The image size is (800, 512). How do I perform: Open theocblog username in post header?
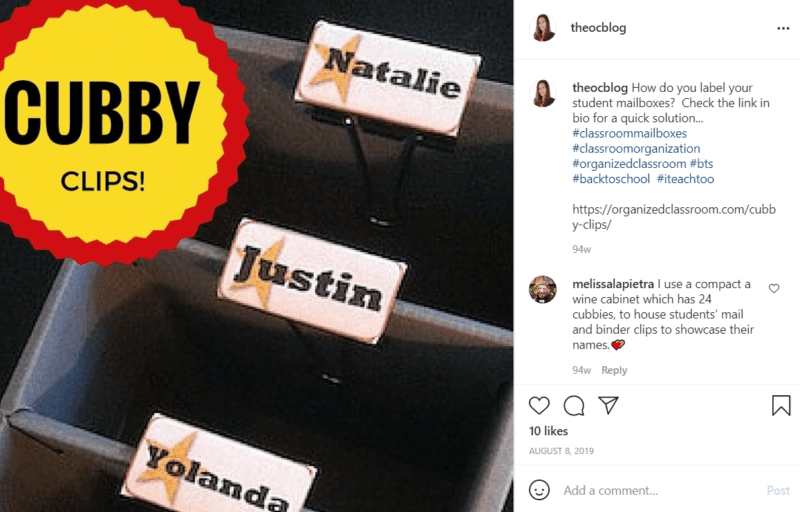coord(598,28)
